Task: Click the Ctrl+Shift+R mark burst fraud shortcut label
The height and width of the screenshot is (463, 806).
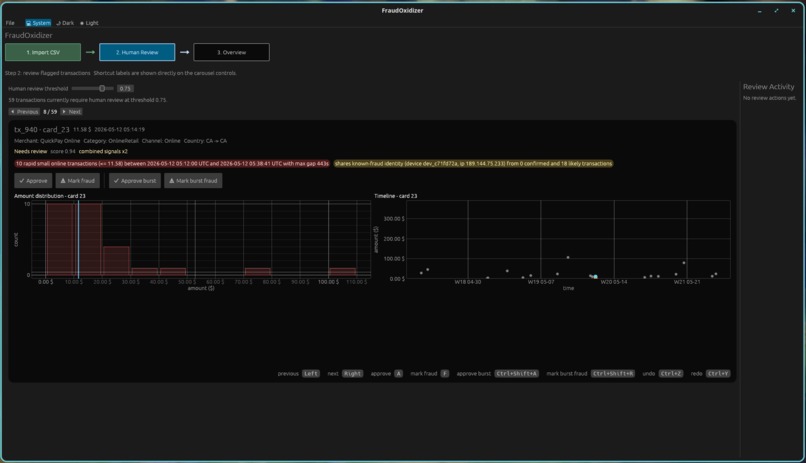Action: click(613, 374)
